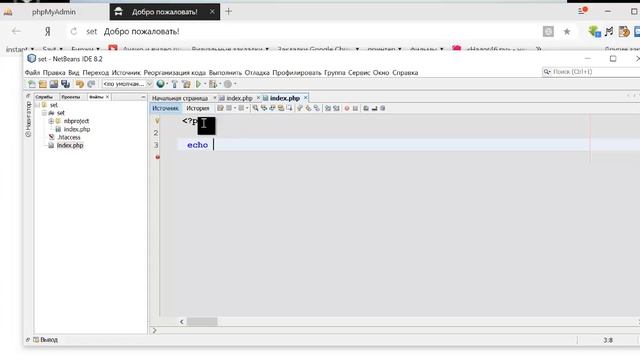This screenshot has height=360, width=640.
Task: Click the Undo arrow in NetBeans toolbar
Action: (80, 84)
